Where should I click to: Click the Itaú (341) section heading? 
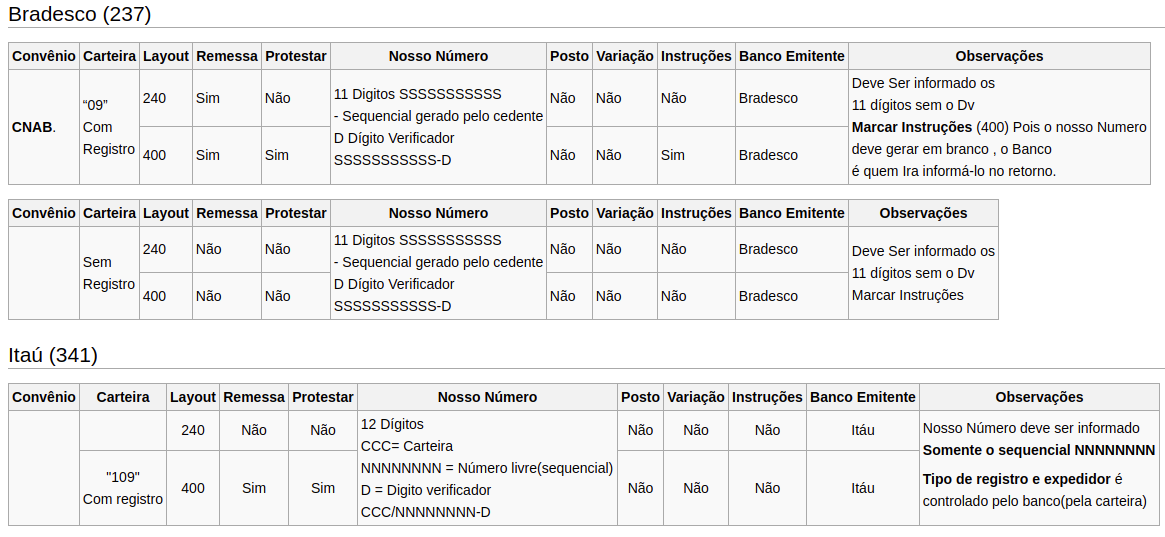coord(53,356)
